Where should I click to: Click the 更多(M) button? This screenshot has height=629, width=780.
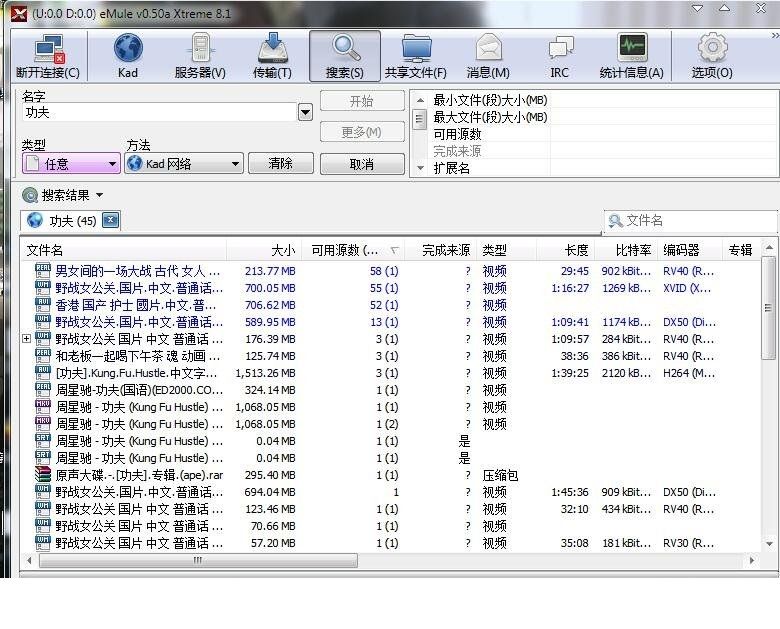(362, 132)
